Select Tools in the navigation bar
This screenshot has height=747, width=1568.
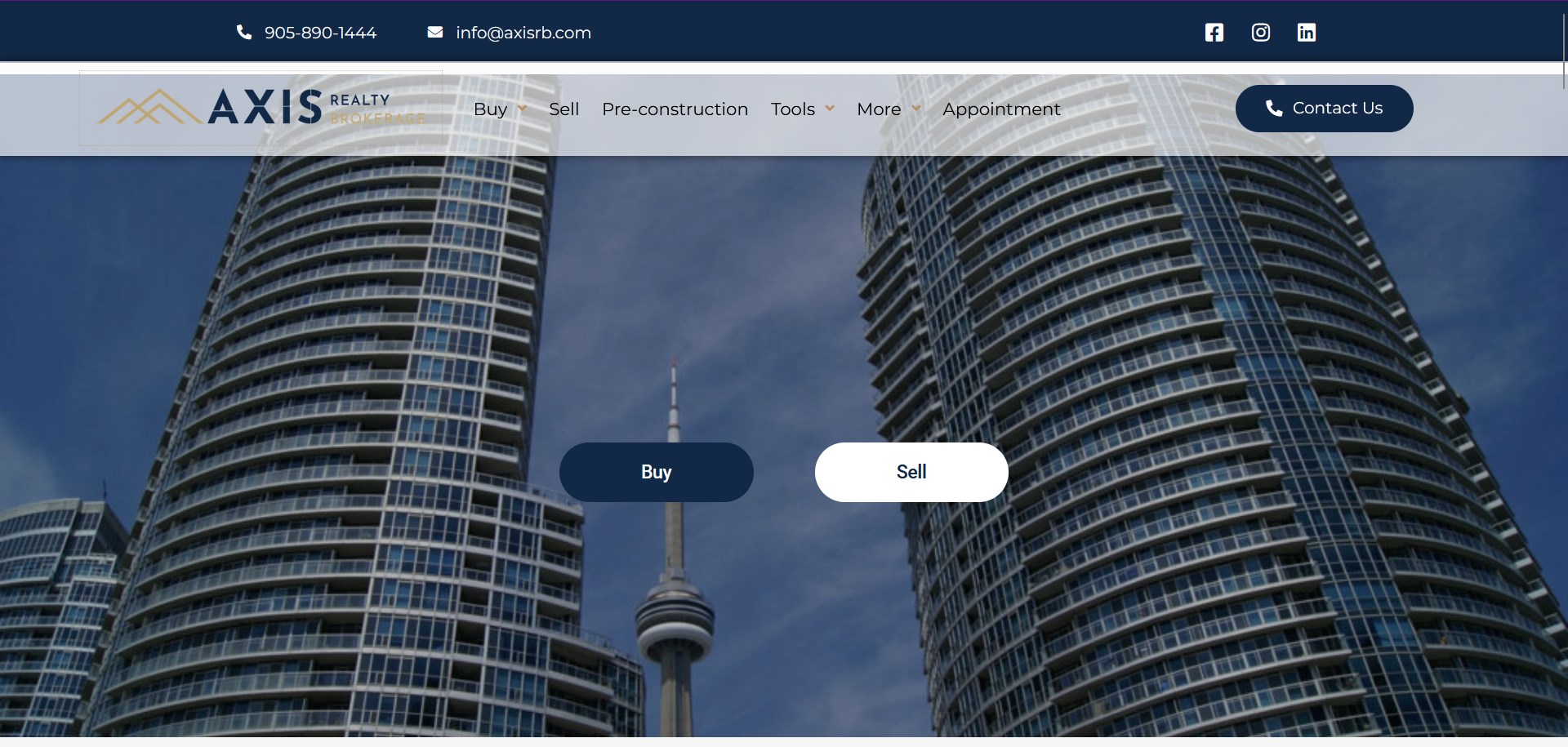coord(793,109)
